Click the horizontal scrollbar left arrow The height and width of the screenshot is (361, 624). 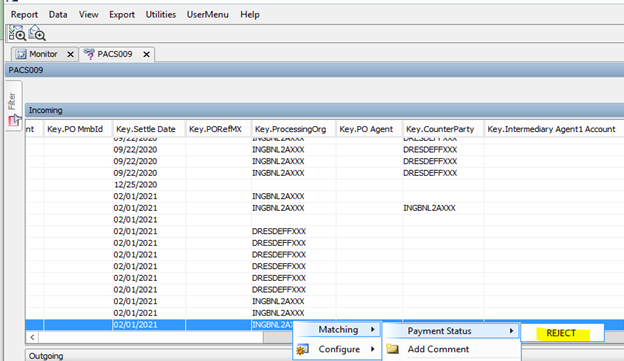tap(32, 338)
